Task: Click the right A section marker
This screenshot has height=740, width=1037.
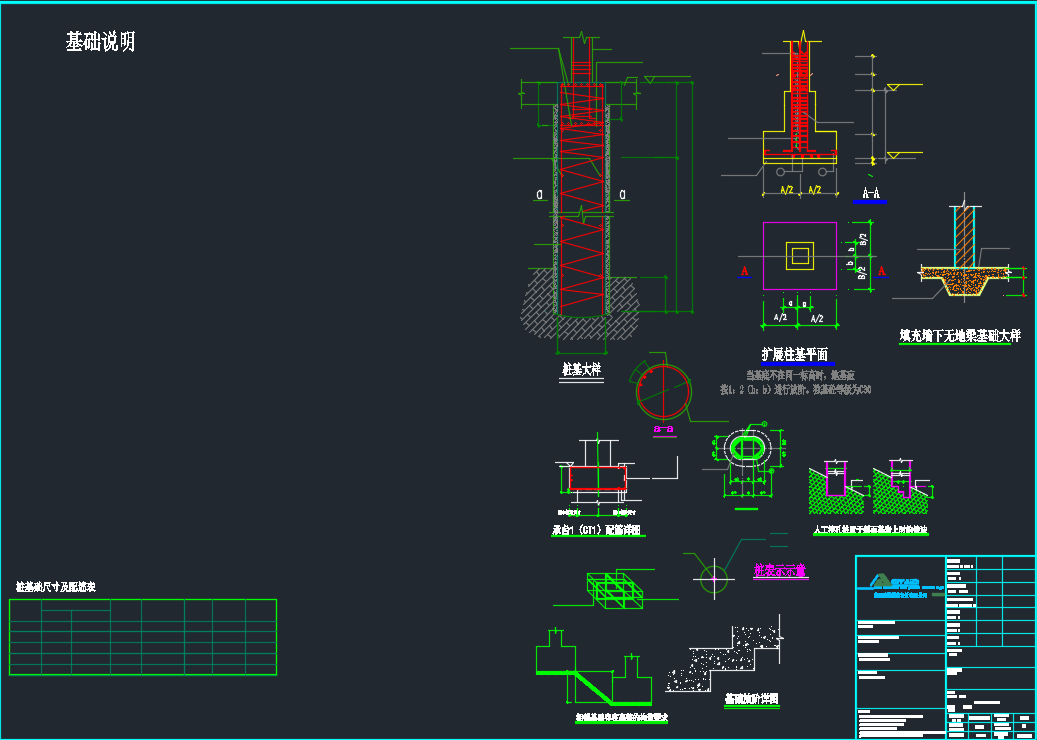Action: pos(882,272)
